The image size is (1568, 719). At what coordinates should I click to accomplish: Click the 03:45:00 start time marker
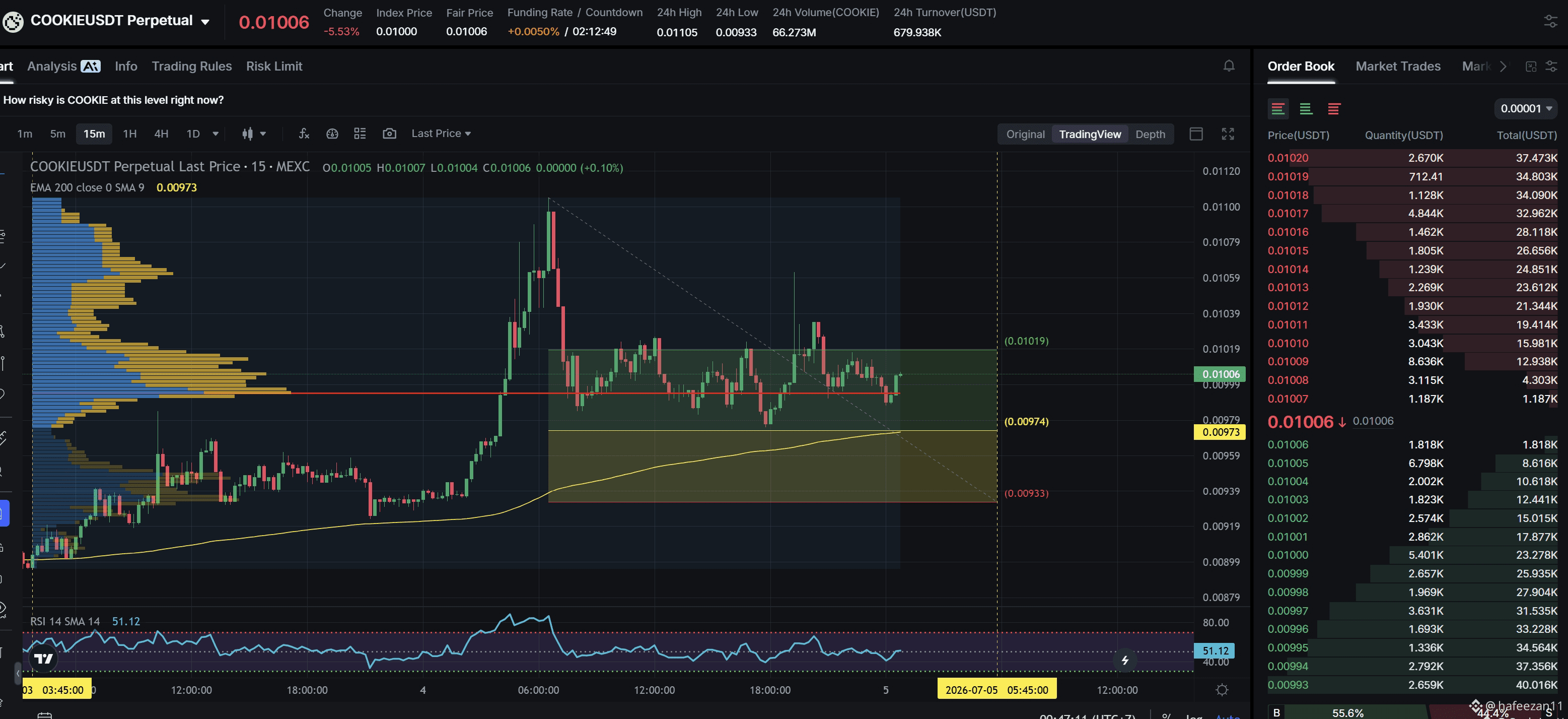(56, 690)
